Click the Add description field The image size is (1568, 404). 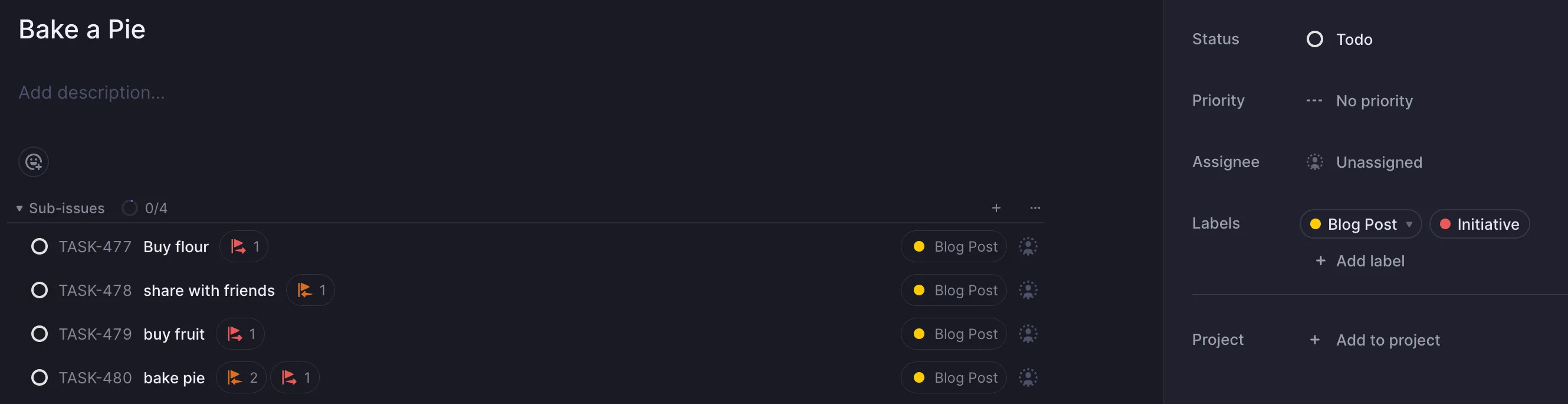click(x=91, y=93)
